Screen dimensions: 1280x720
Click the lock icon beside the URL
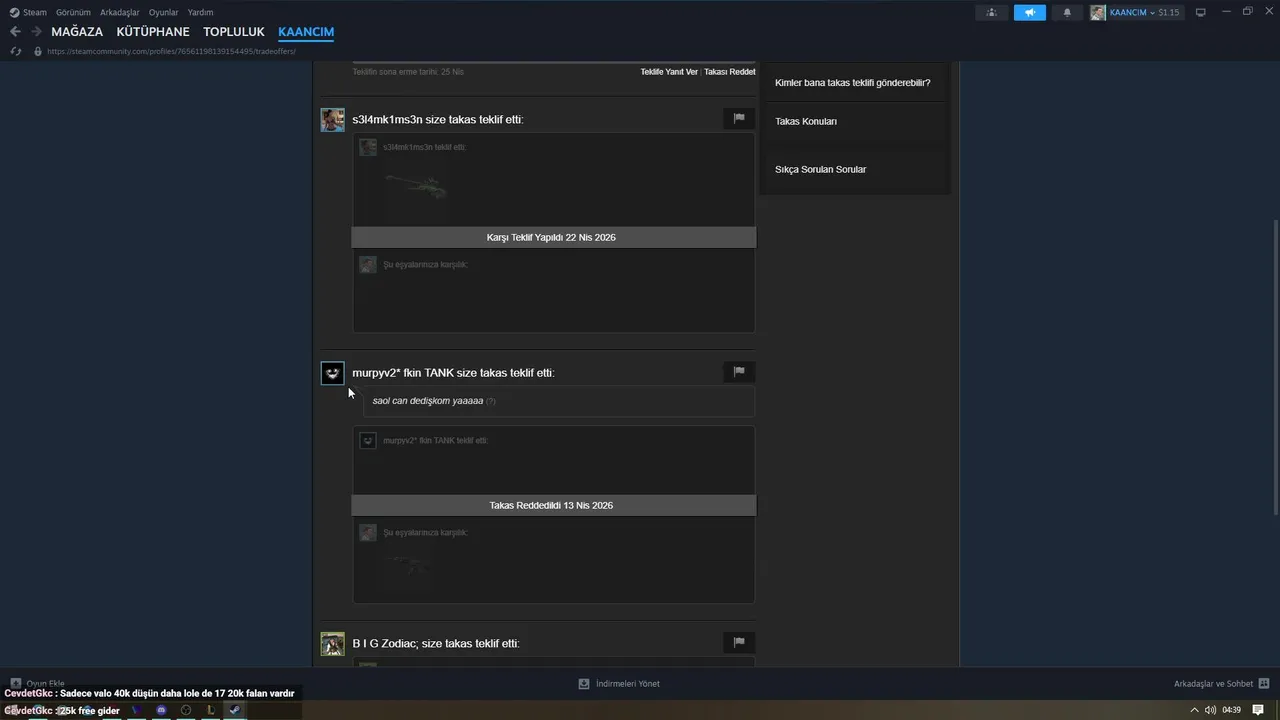pos(38,51)
